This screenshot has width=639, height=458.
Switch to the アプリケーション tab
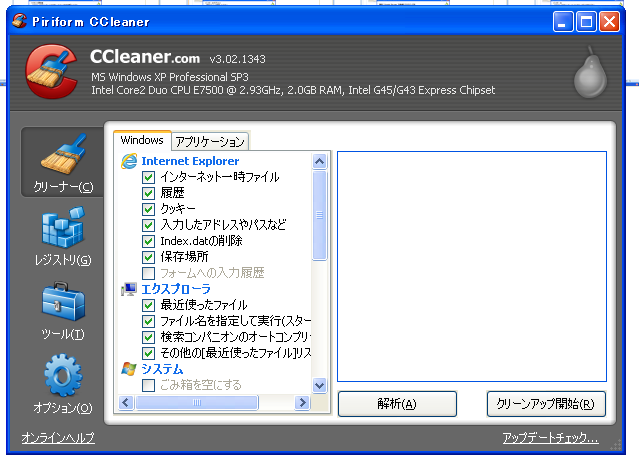(x=210, y=142)
